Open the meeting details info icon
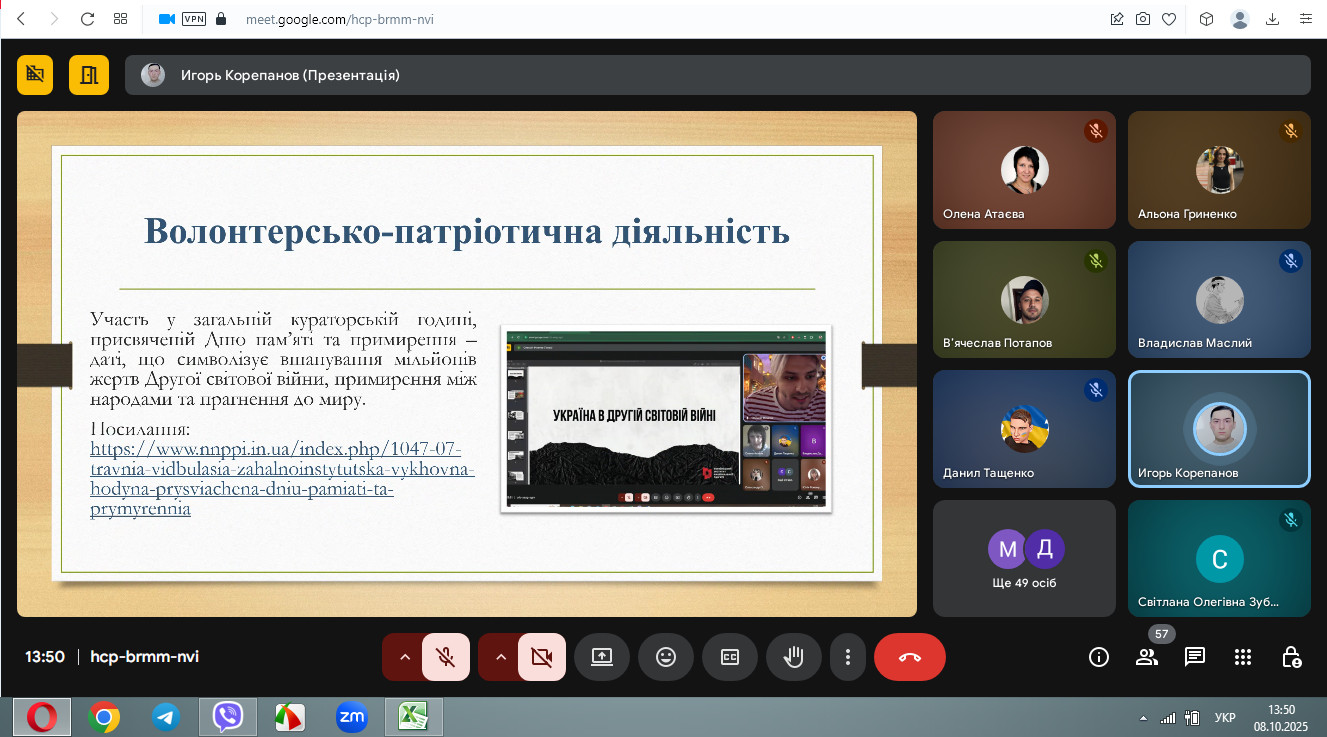 coord(1098,657)
